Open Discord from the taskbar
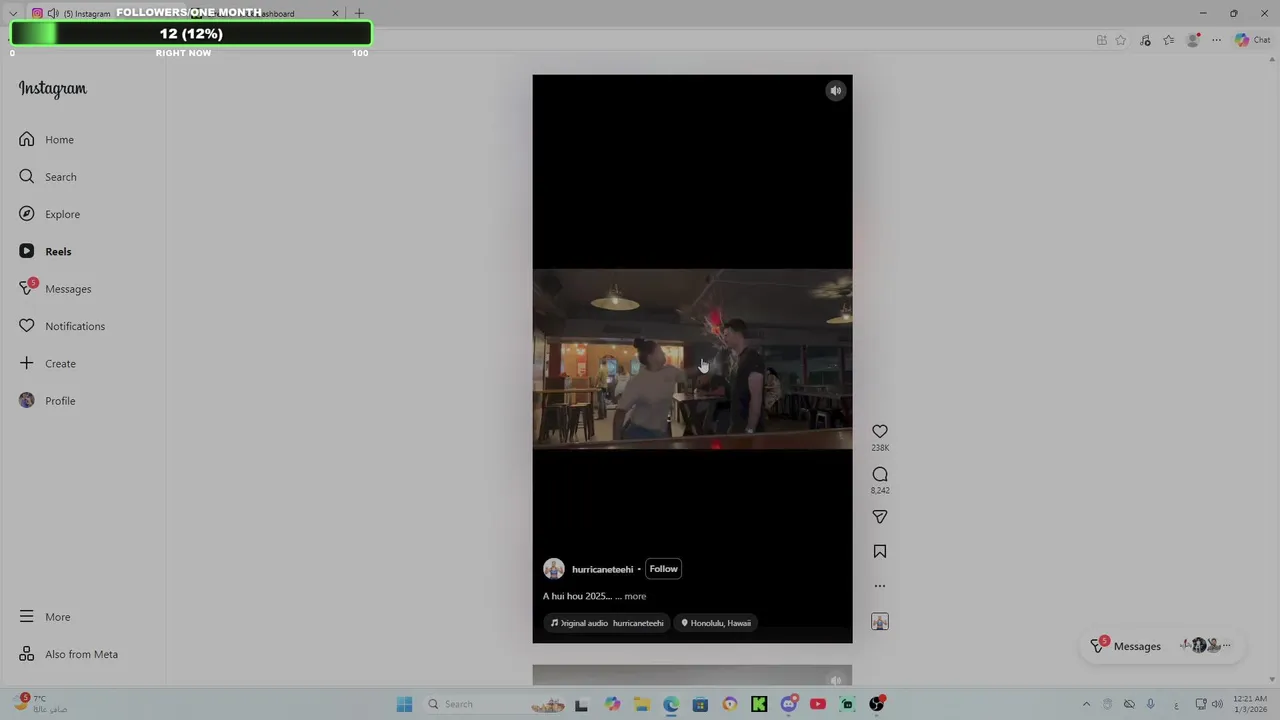 pyautogui.click(x=789, y=704)
